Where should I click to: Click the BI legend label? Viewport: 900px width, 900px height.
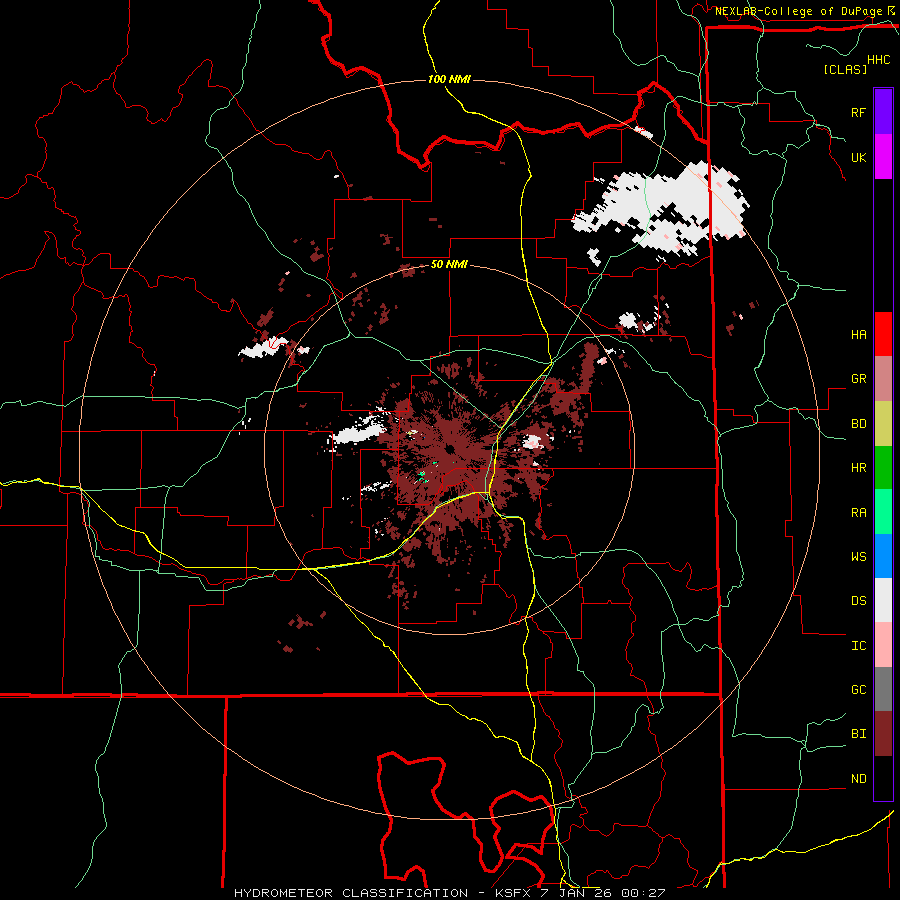click(858, 734)
